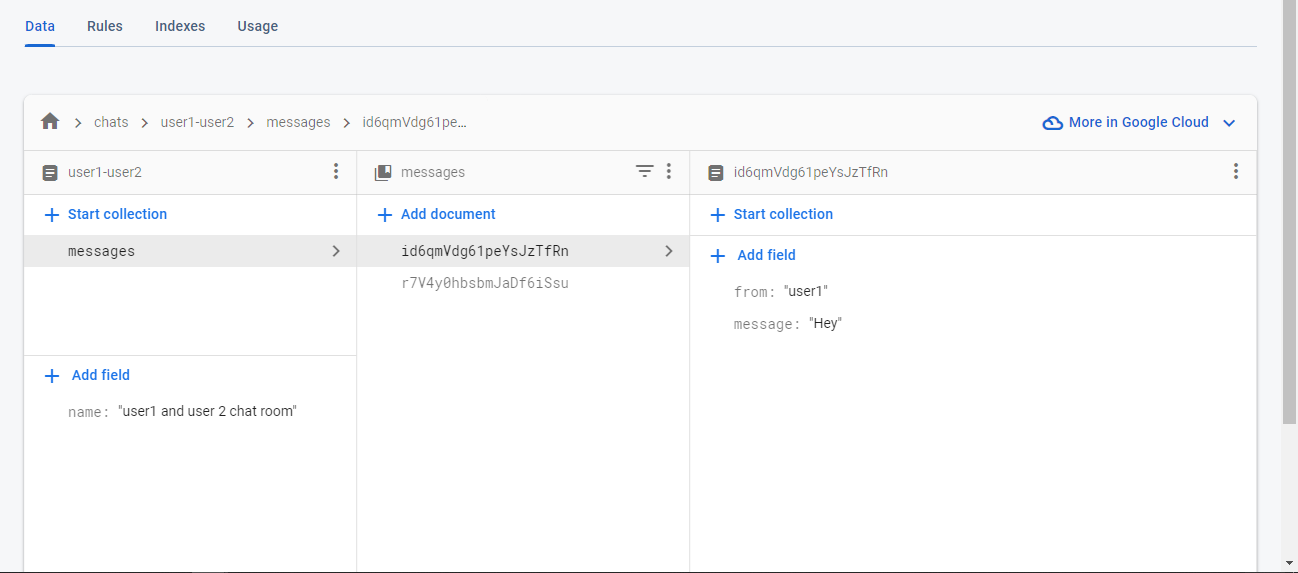Start collection under id6qmVdg61peYsJzTfRn document
1298x573 pixels.
tap(771, 214)
